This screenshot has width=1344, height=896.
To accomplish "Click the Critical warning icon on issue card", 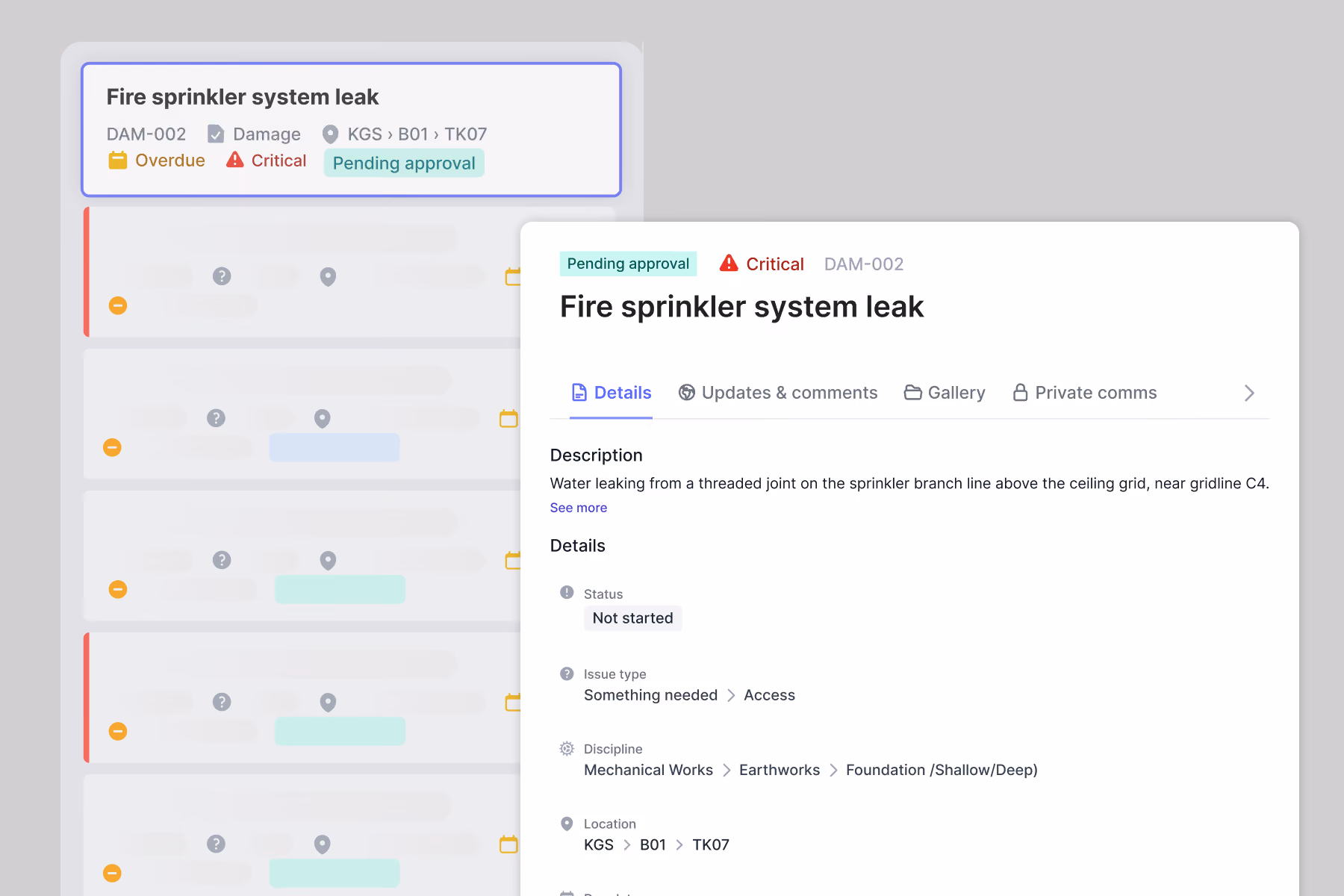I will [235, 160].
